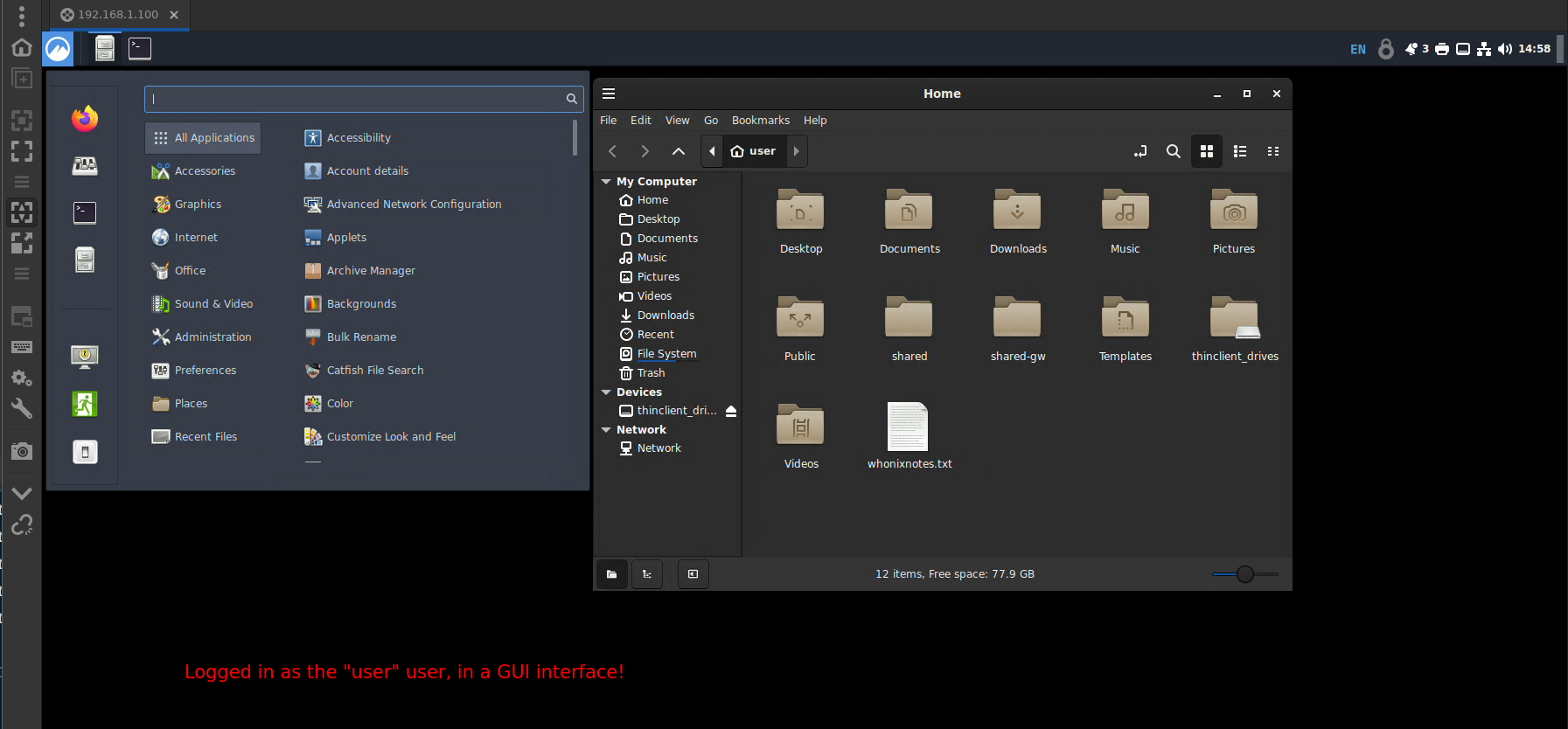This screenshot has width=1568, height=729.
Task: Collapse the My Computer section
Action: [606, 182]
